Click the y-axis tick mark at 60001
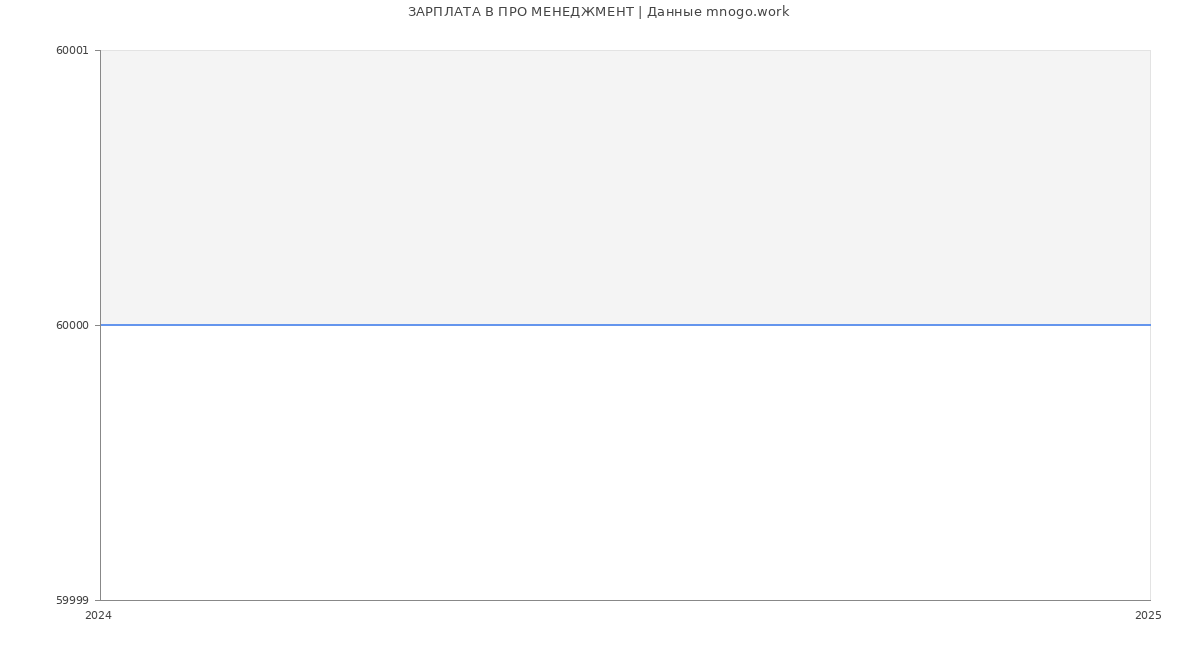Screen dimensions: 1200x650 tap(97, 50)
